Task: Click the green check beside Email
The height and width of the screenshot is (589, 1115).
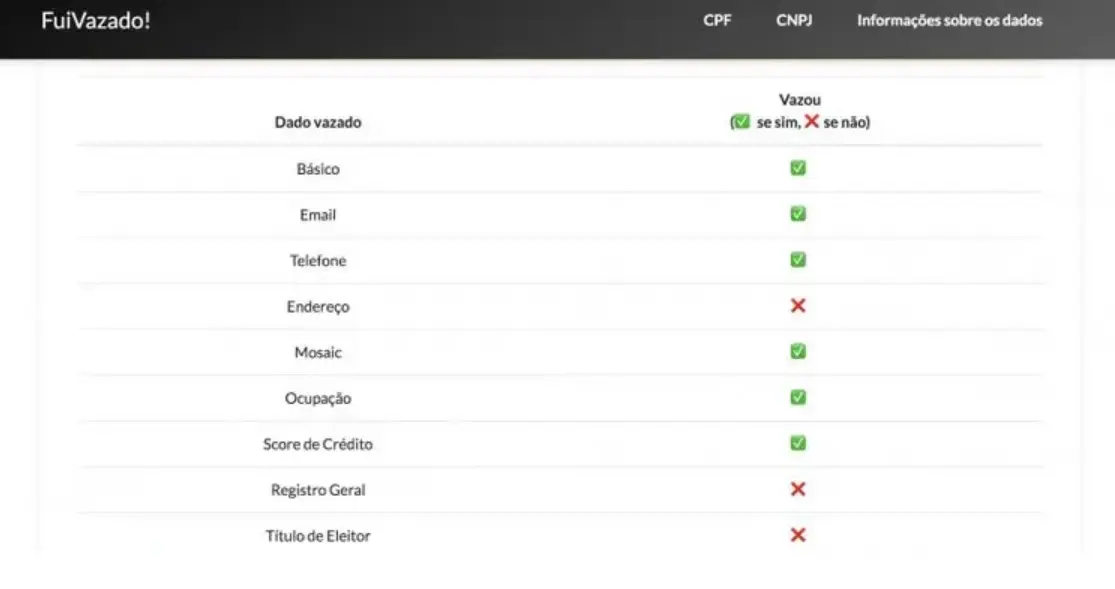Action: point(798,214)
